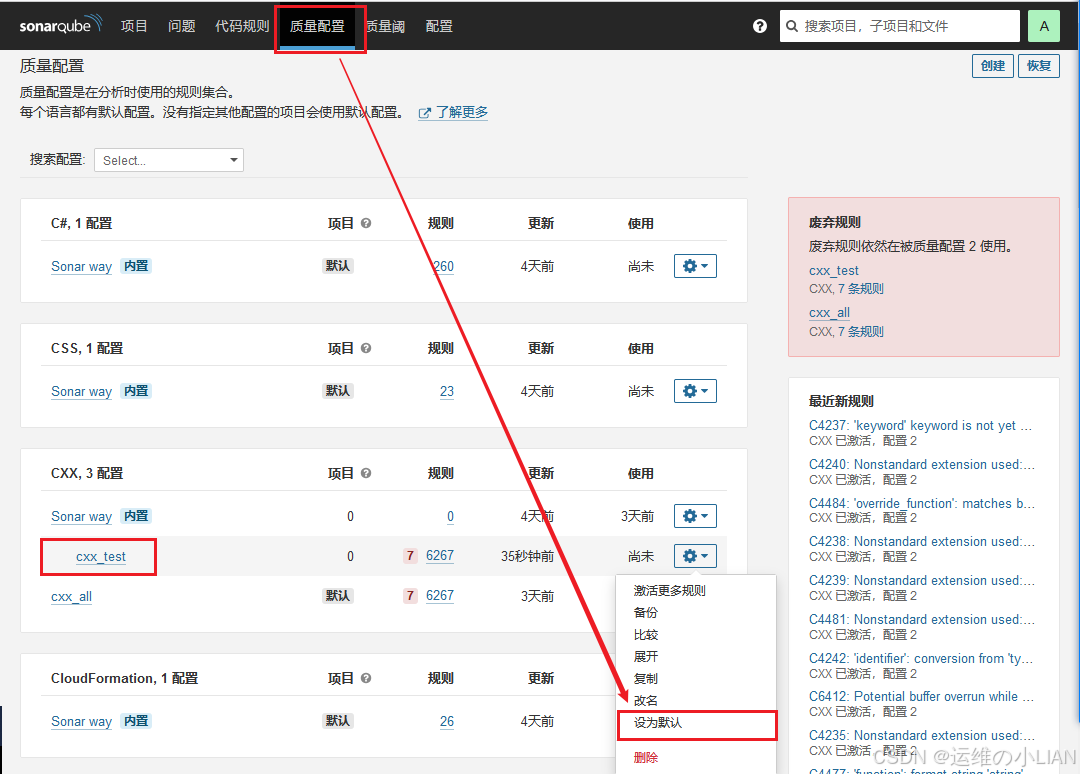The width and height of the screenshot is (1080, 774).
Task: Open the gear menu for C# Sonar way
Action: coord(695,265)
